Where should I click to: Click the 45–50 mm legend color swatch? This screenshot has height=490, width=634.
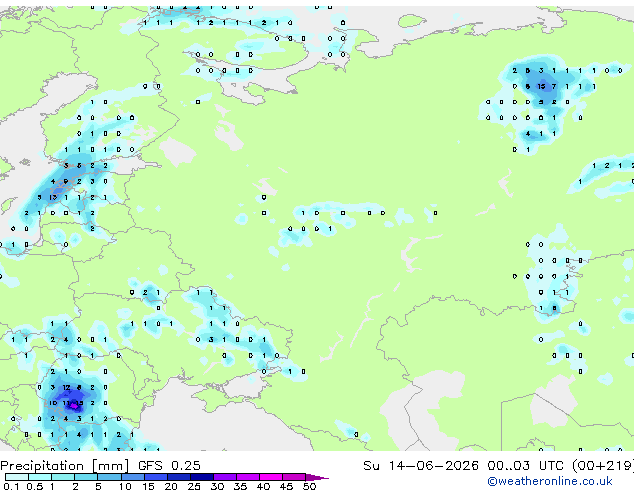[x=294, y=477]
